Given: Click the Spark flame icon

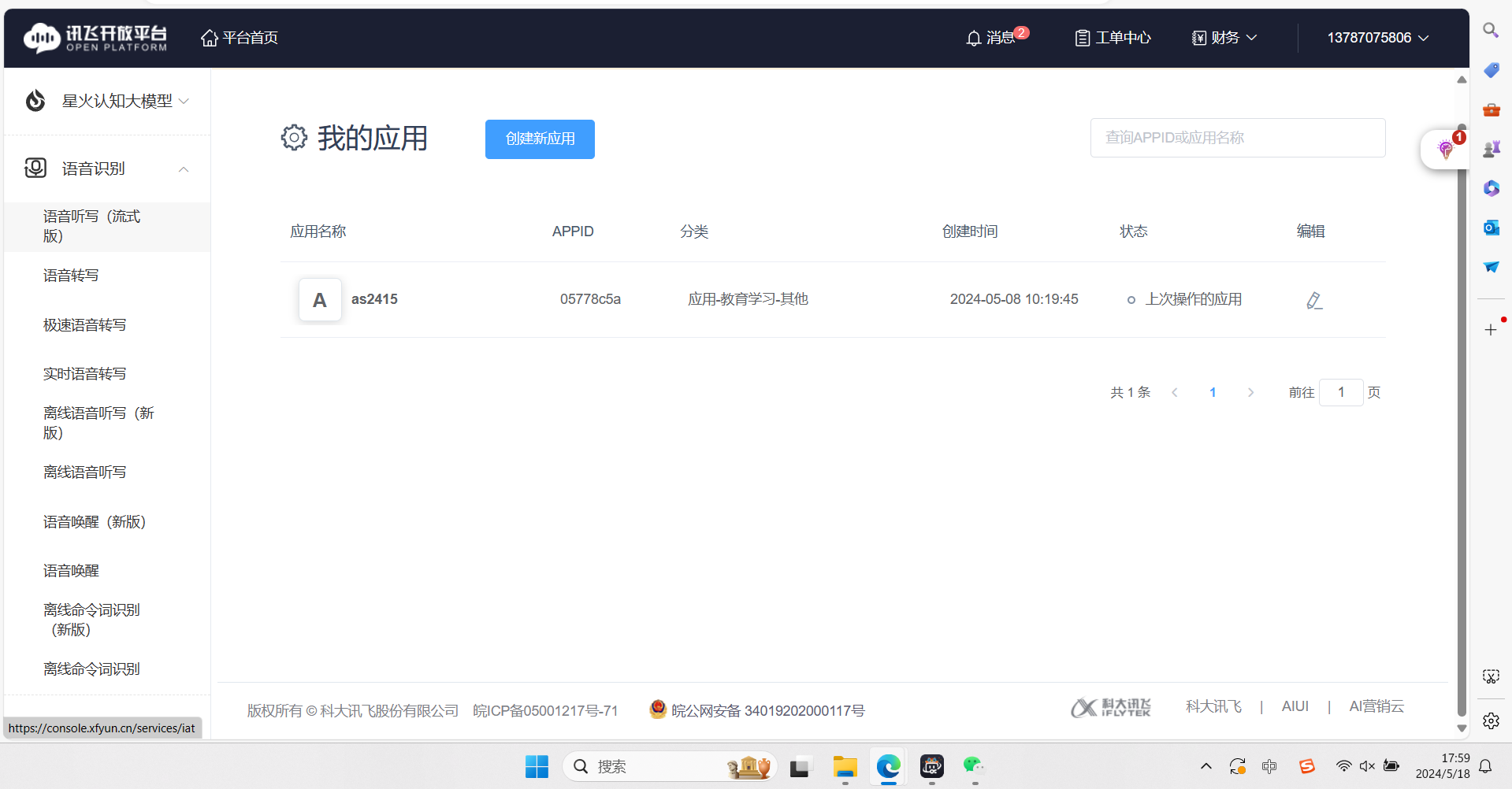Looking at the screenshot, I should (x=35, y=101).
